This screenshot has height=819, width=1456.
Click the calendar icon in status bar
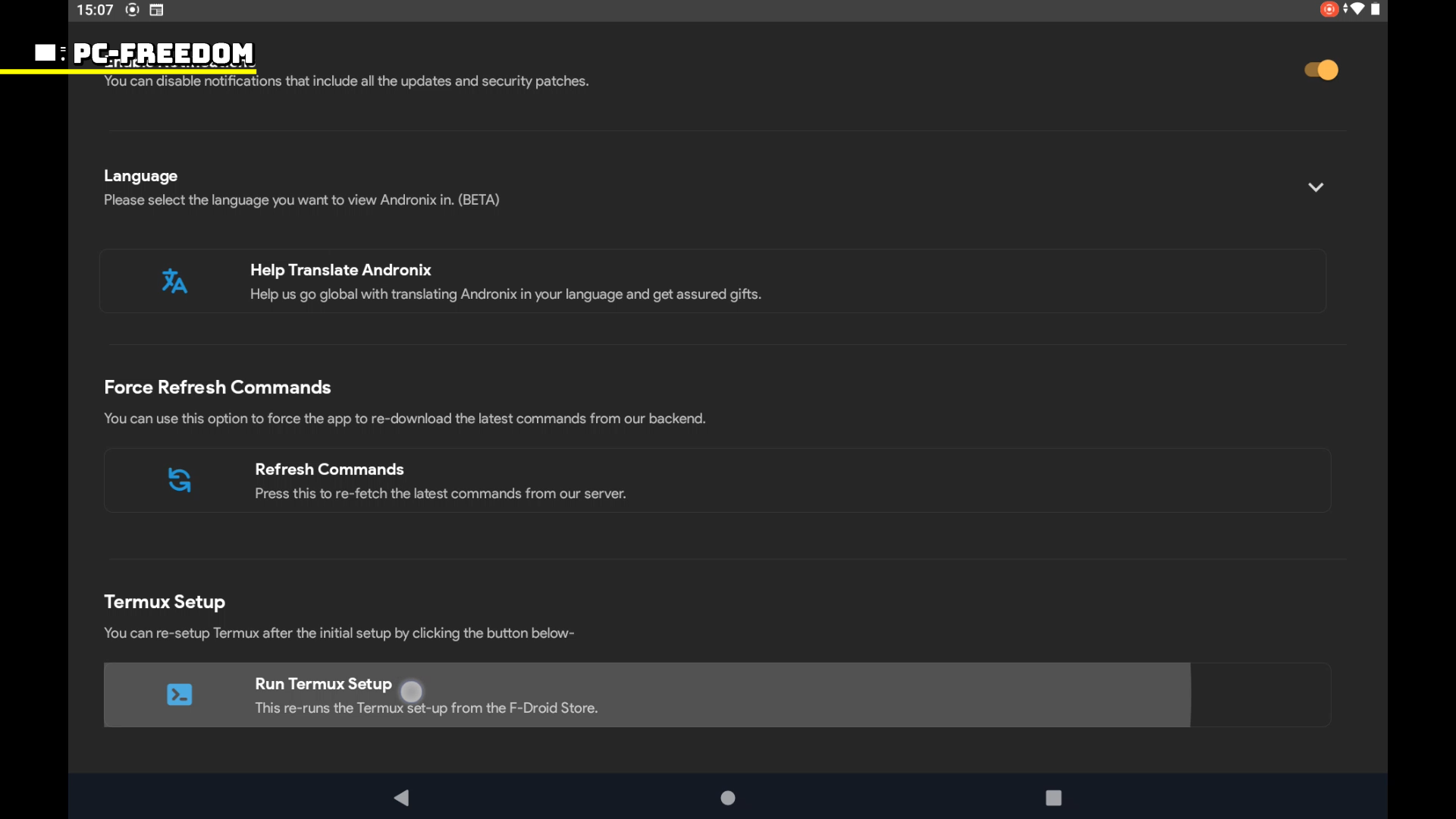click(x=156, y=10)
